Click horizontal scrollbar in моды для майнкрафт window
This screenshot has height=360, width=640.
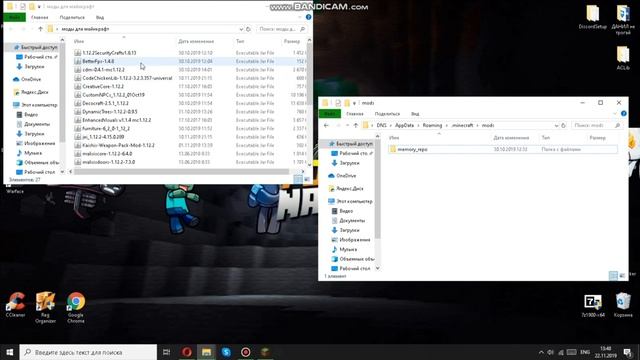point(181,171)
